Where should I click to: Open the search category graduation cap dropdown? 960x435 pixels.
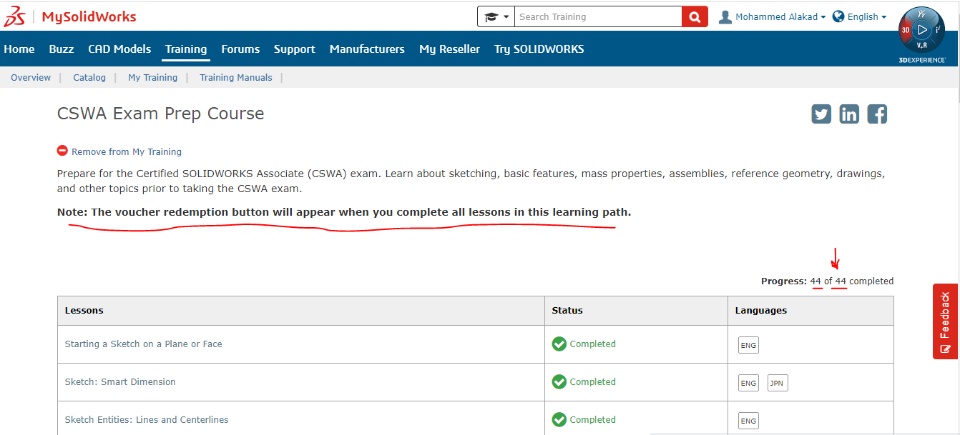coord(496,17)
